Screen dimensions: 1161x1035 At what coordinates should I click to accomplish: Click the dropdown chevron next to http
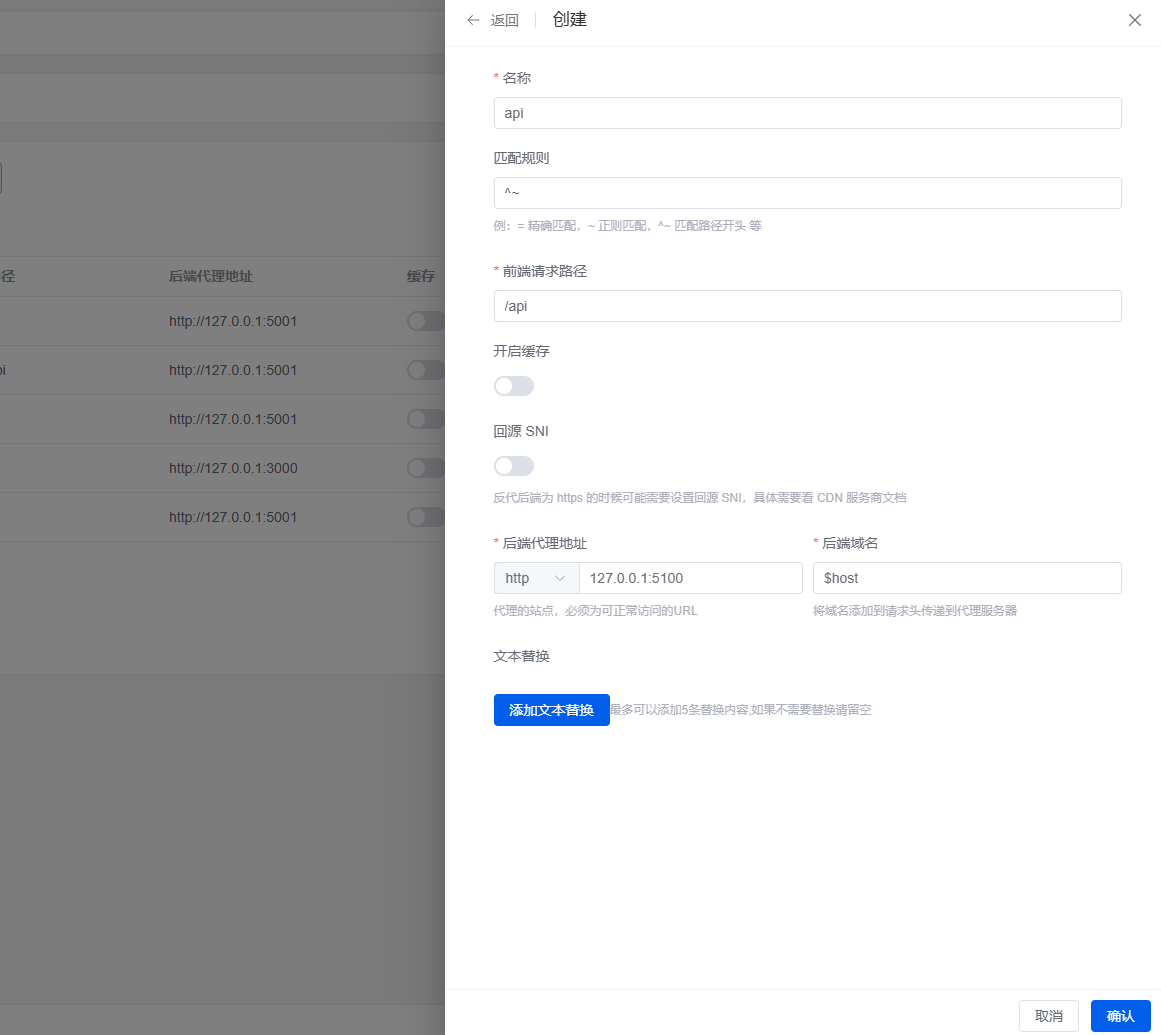click(560, 578)
